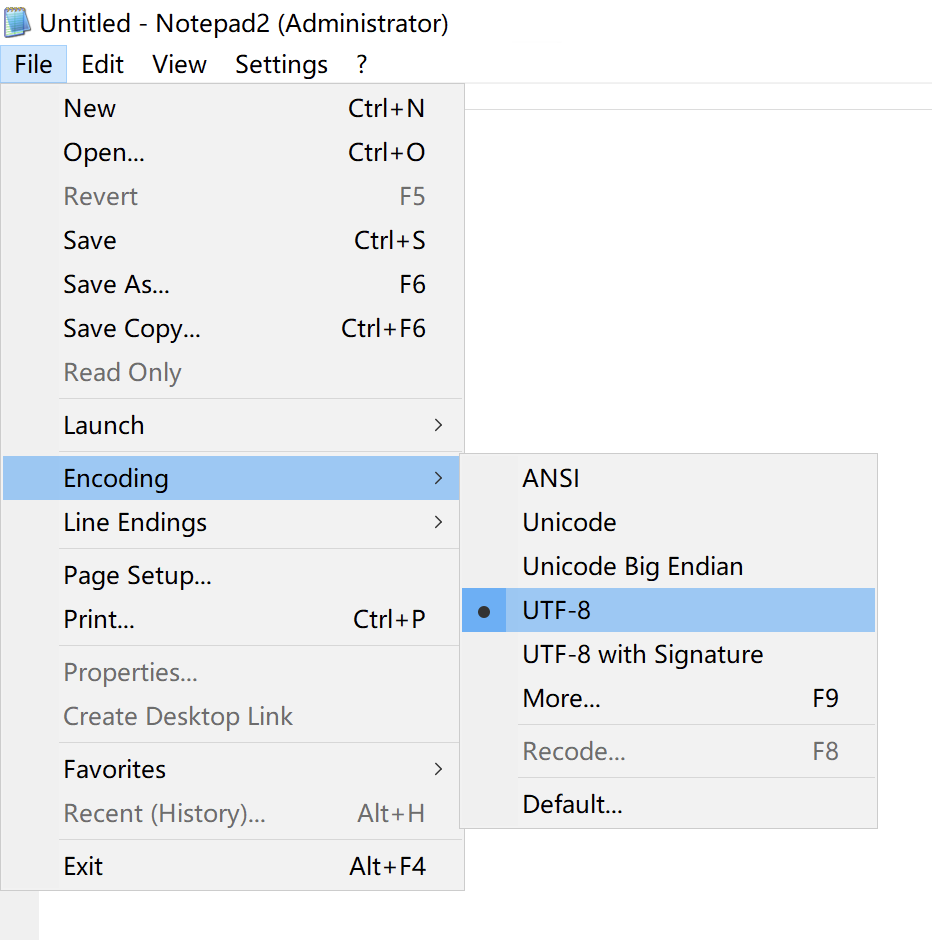Select Open... in the File menu
This screenshot has height=940, width=932.
tap(232, 152)
